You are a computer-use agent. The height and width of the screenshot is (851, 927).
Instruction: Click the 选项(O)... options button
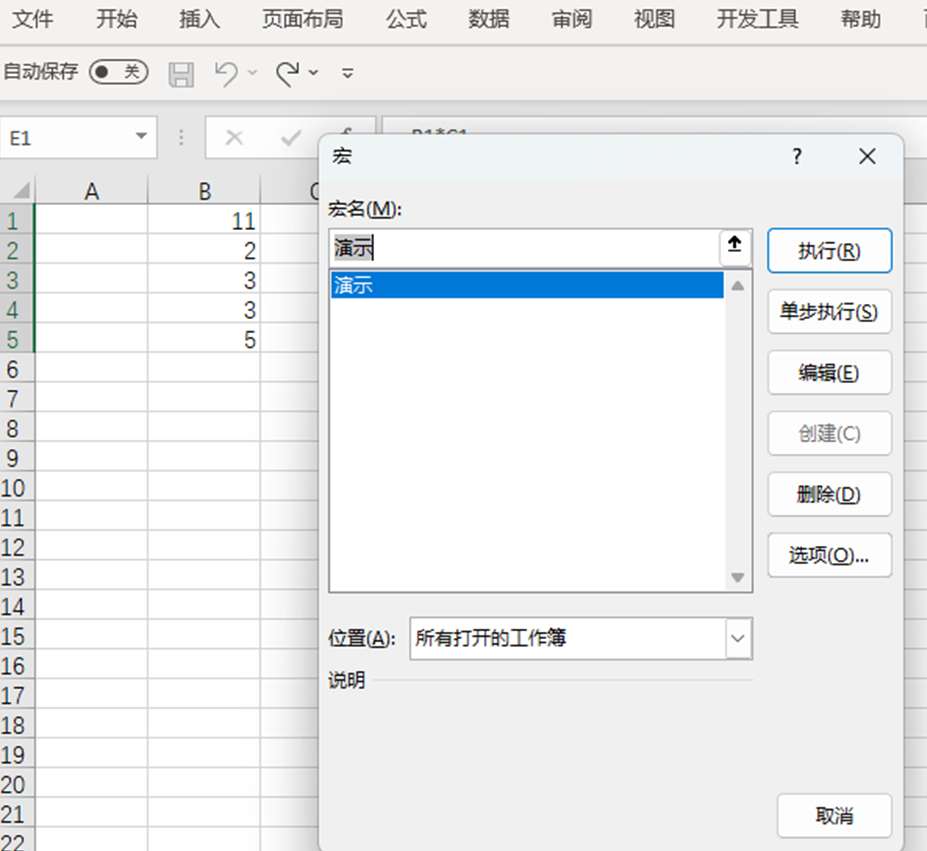click(829, 555)
